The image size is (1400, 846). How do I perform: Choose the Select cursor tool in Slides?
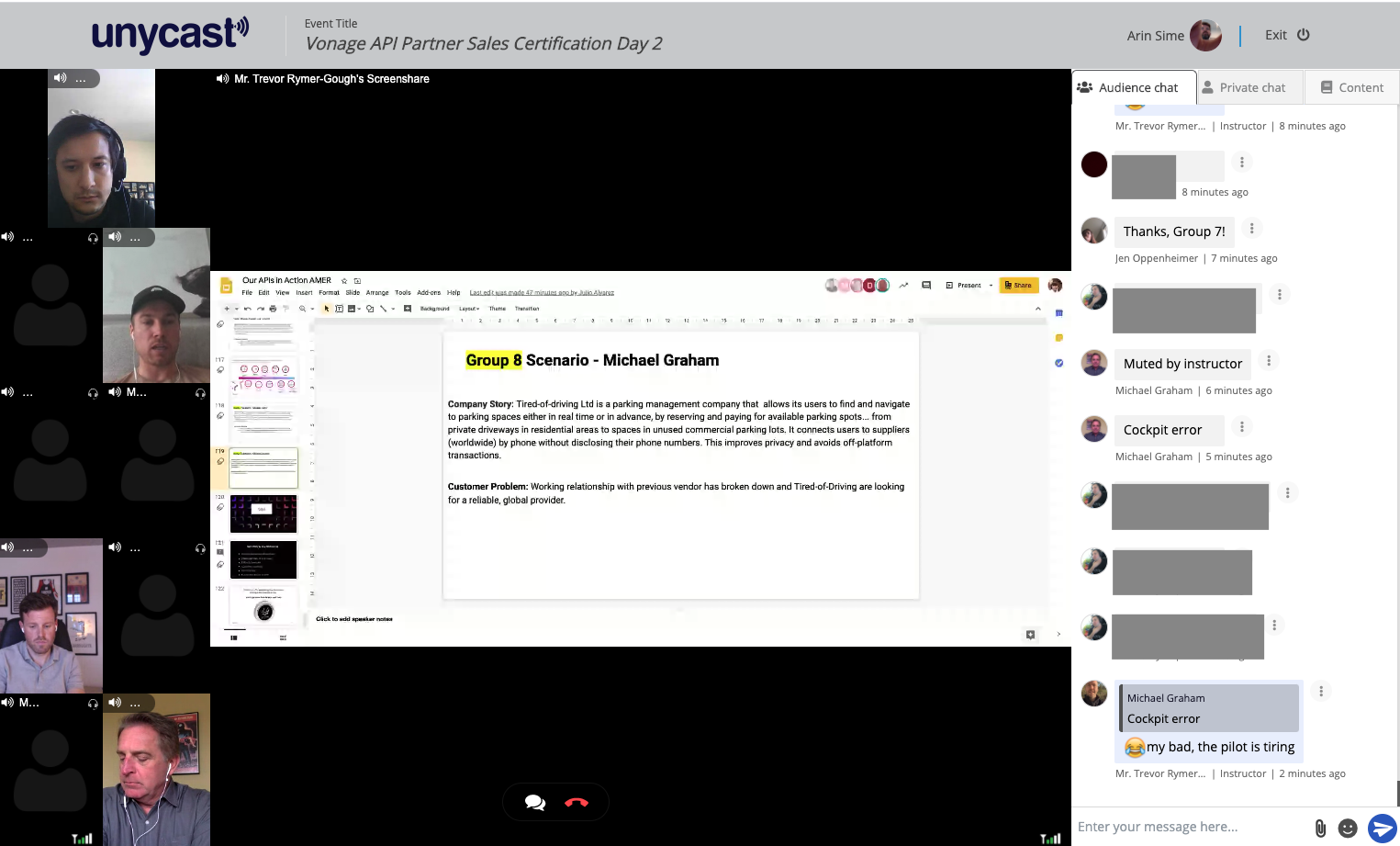pos(326,309)
